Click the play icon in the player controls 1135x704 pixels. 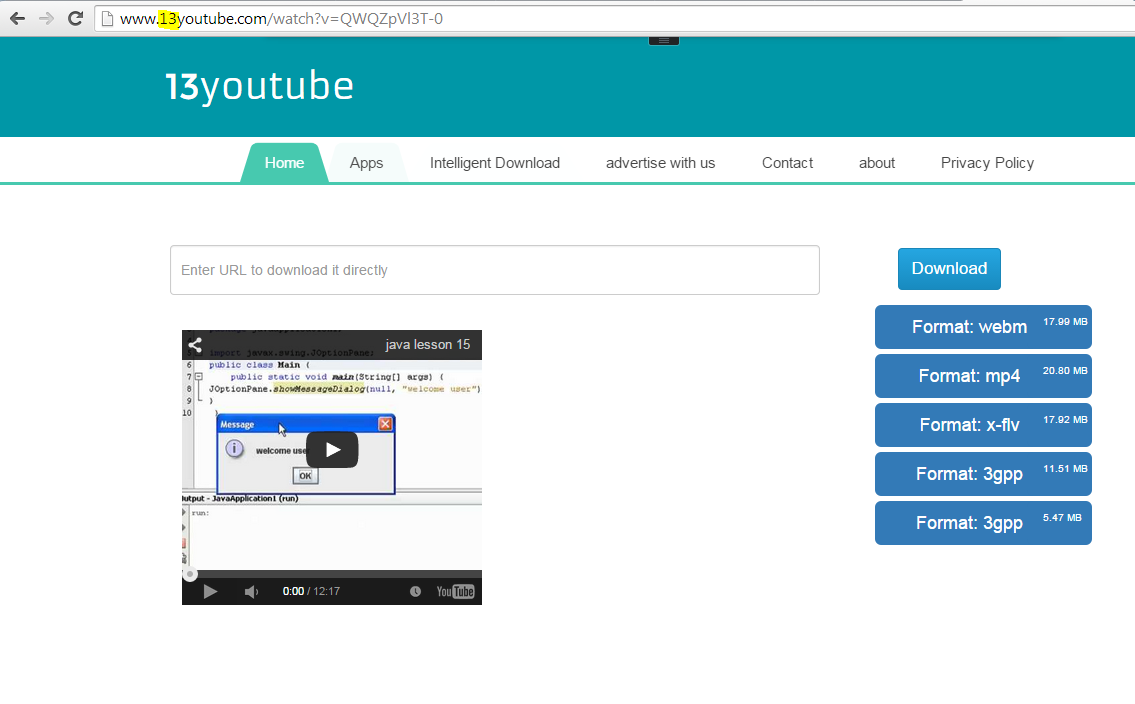click(210, 592)
